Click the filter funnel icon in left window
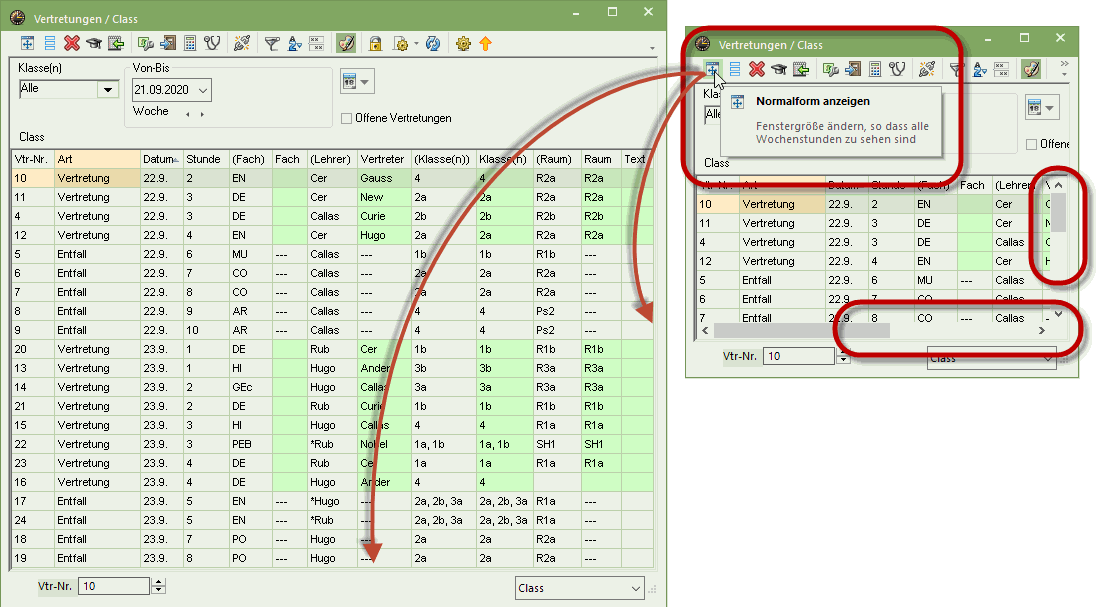 click(272, 44)
